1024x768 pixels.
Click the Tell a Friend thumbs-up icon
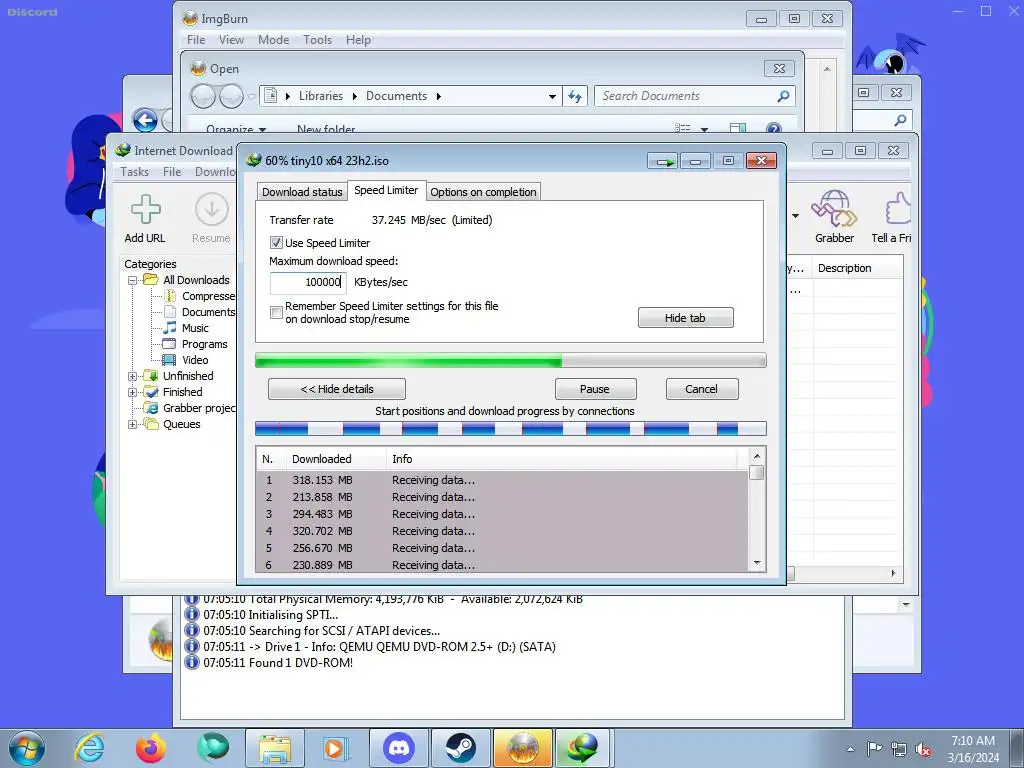coord(898,209)
